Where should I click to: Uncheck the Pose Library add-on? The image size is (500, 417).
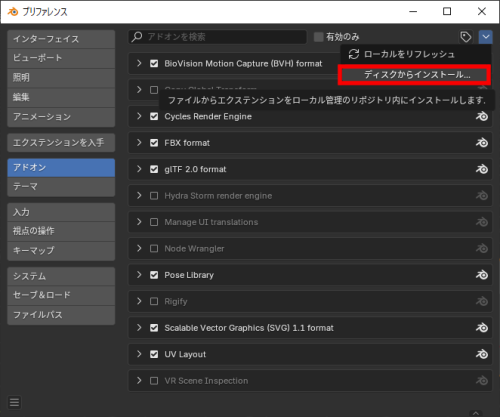point(154,275)
